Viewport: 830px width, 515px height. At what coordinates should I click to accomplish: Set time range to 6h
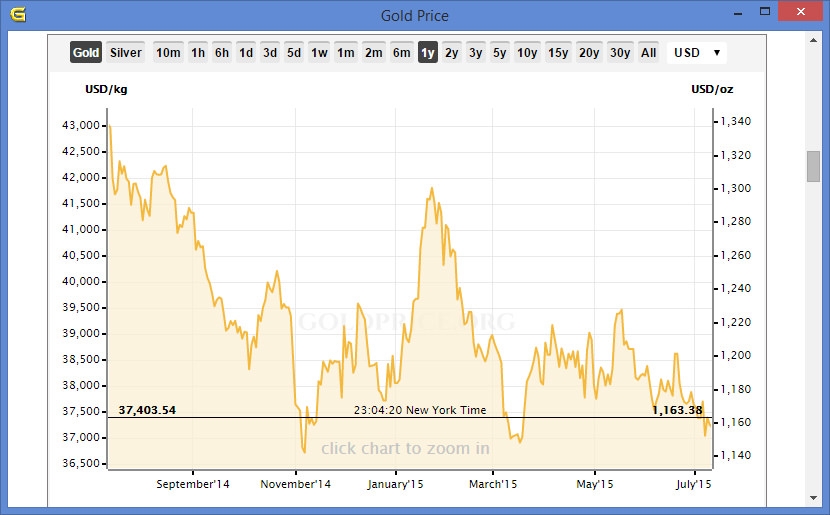pyautogui.click(x=222, y=52)
